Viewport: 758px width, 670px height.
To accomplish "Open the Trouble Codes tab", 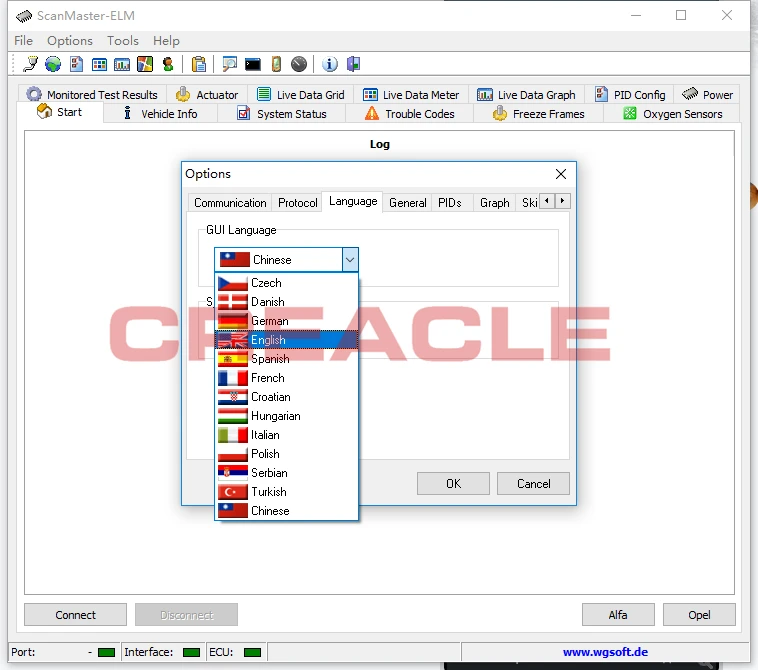I will [409, 114].
